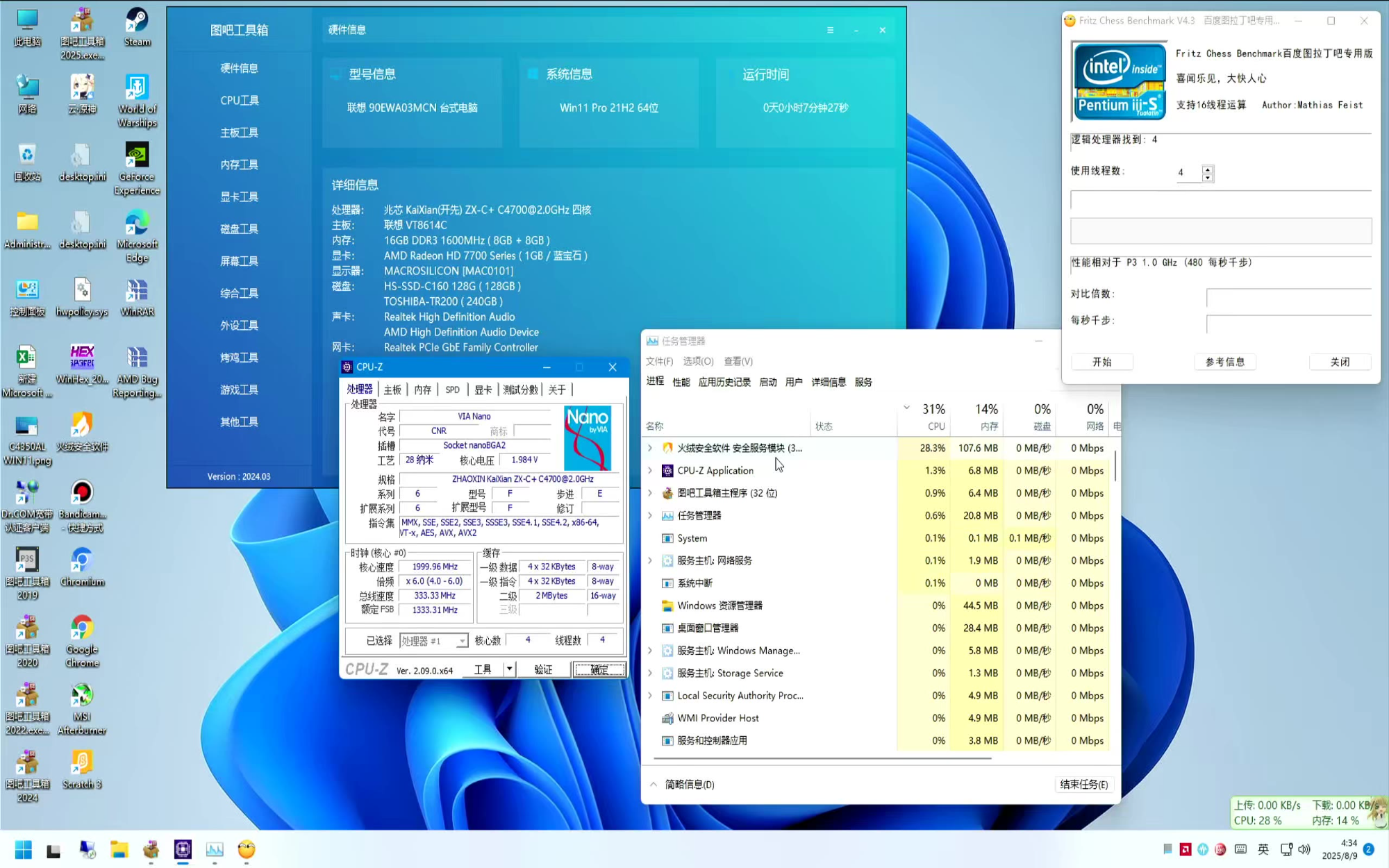Click 关闭 button in Fritz Chess Benchmark
This screenshot has height=868, width=1389.
coord(1340,362)
